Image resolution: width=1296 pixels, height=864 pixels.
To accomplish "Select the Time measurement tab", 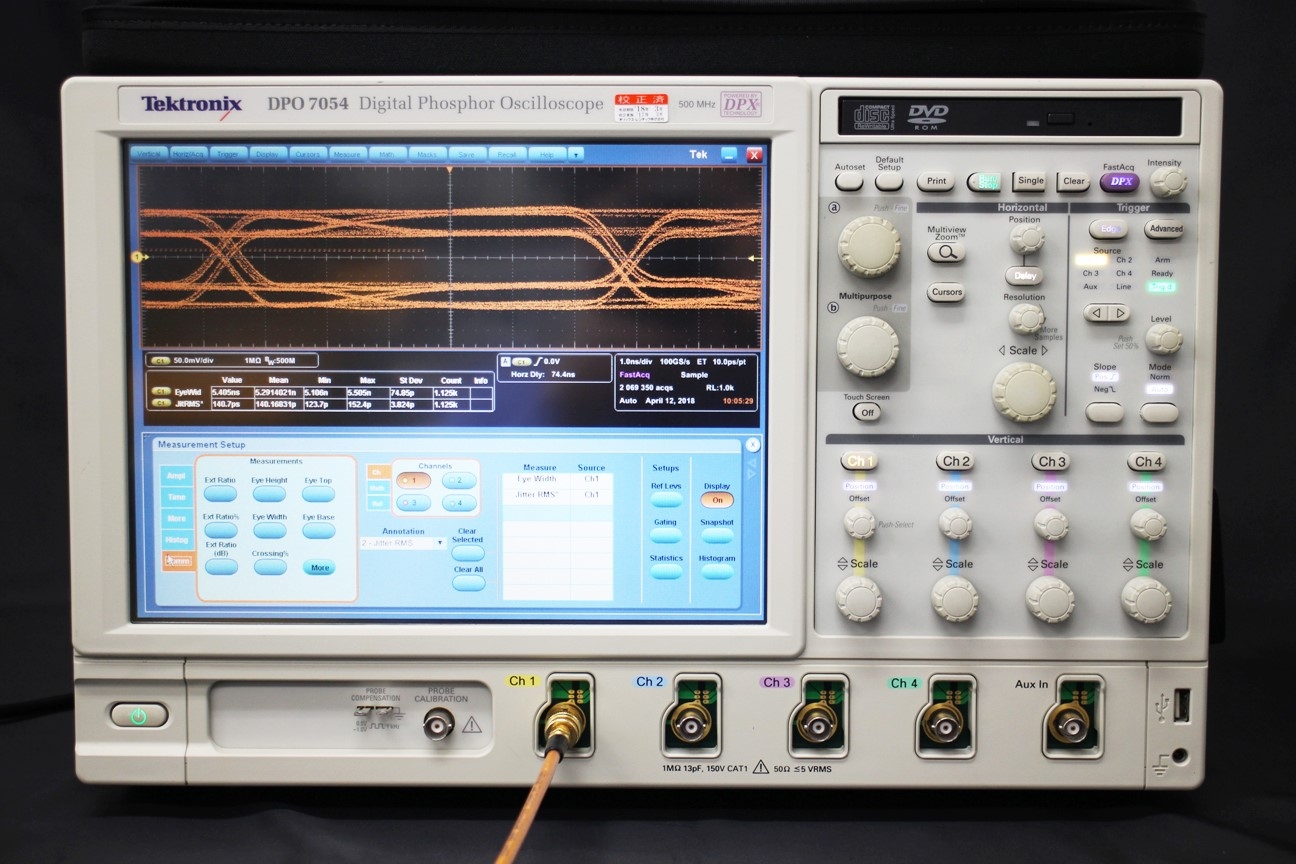I will [176, 497].
